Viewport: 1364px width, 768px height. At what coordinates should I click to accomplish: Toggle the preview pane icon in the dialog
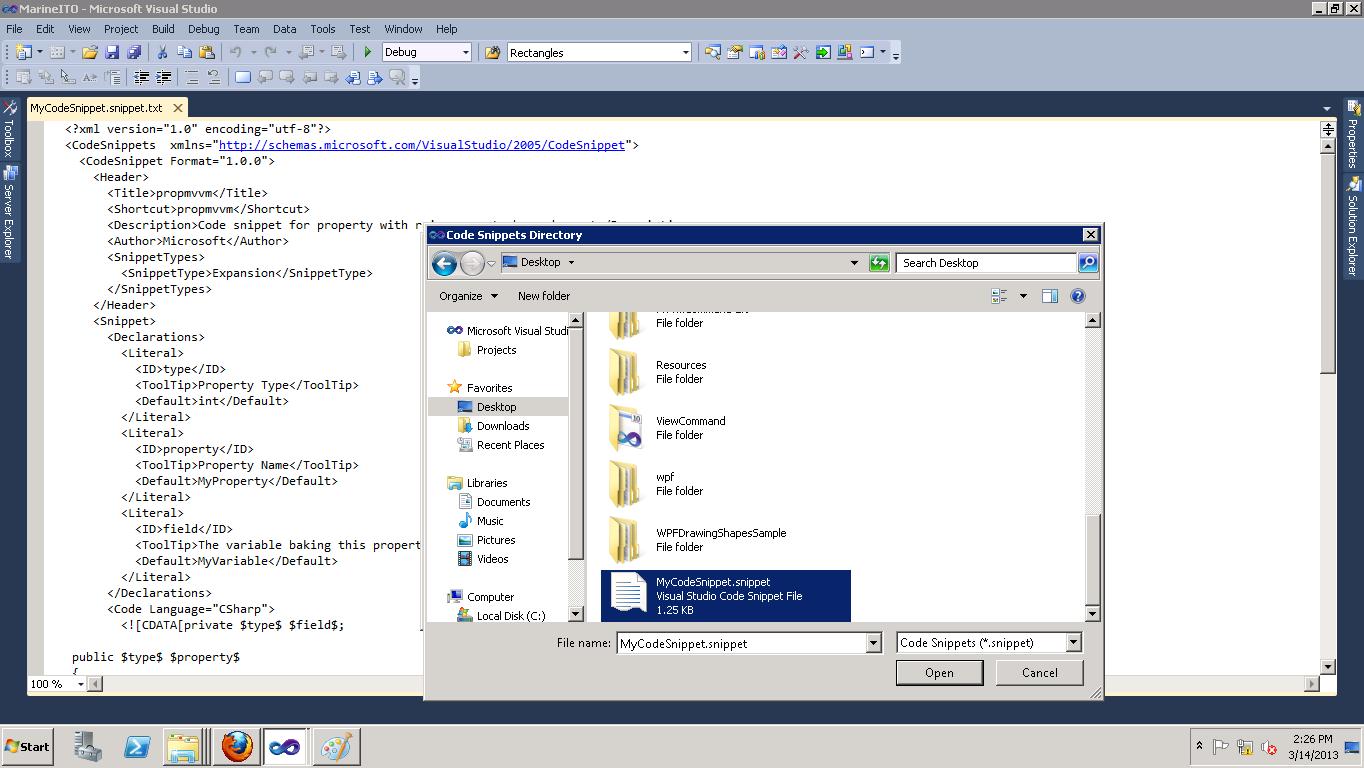tap(1049, 296)
